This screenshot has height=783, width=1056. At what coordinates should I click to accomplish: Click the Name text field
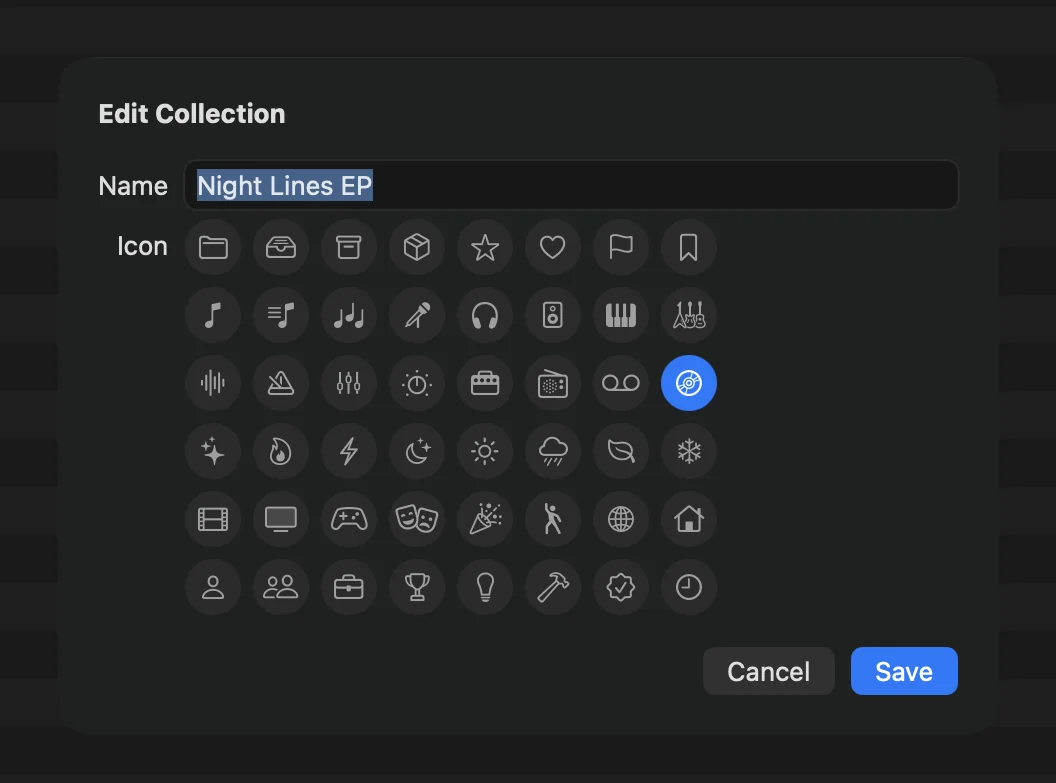point(571,185)
